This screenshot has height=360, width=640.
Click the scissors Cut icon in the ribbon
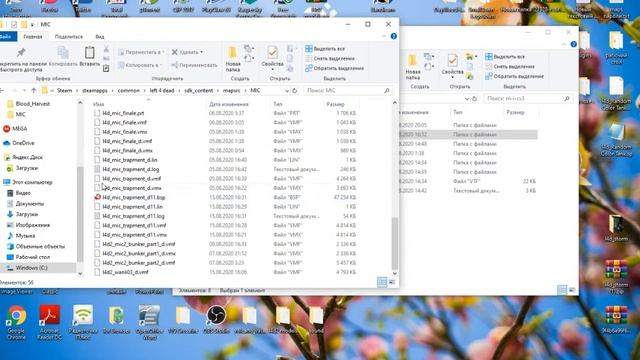[106, 49]
